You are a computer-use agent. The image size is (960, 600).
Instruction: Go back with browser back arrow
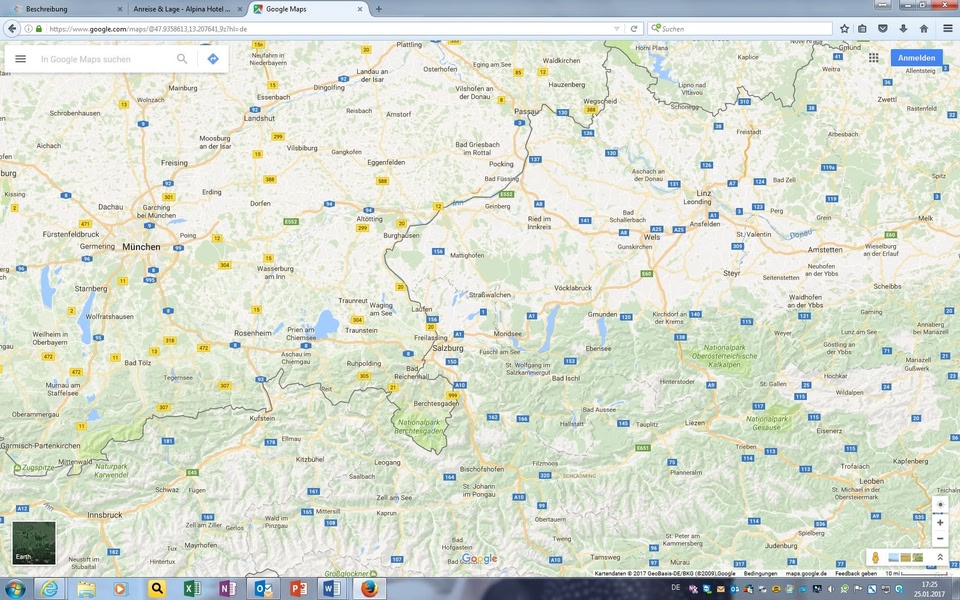pyautogui.click(x=12, y=29)
